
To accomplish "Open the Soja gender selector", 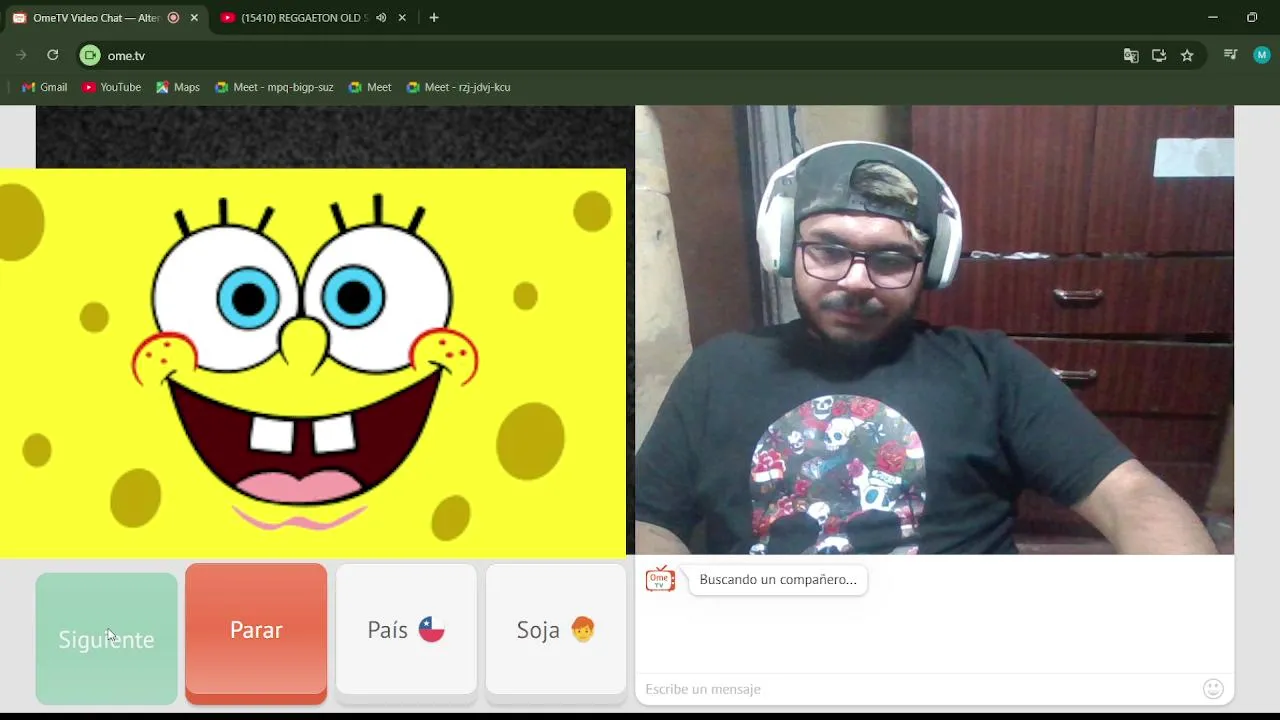I will tap(556, 630).
